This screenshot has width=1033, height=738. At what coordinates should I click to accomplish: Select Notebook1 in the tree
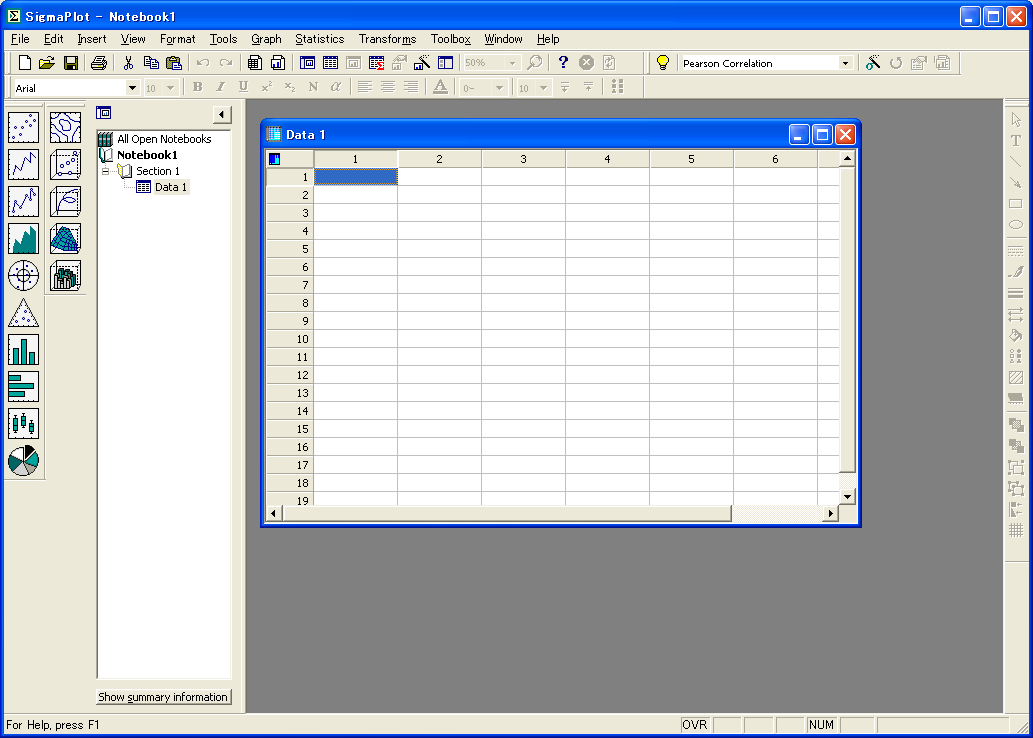[x=147, y=155]
